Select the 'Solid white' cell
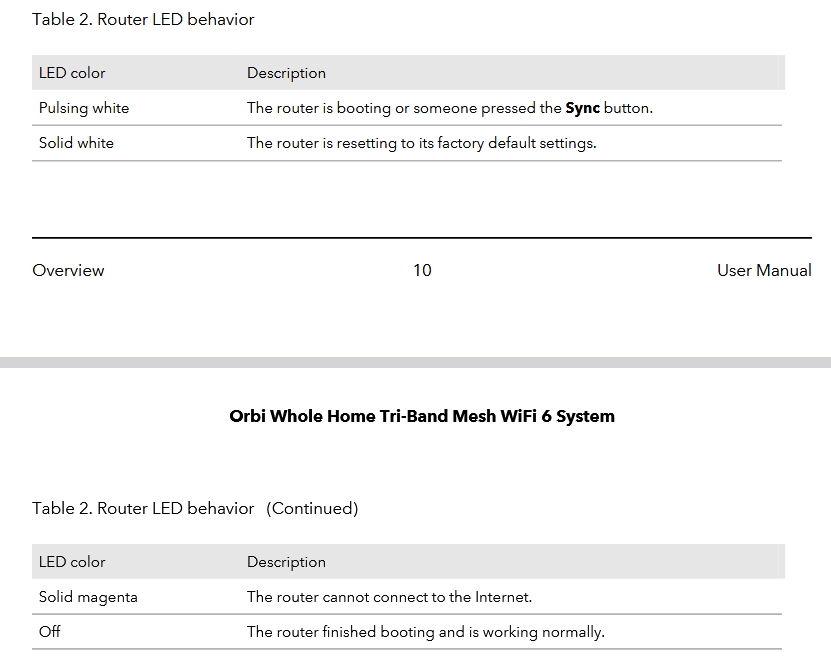Image resolution: width=831 pixels, height=663 pixels. [x=76, y=143]
